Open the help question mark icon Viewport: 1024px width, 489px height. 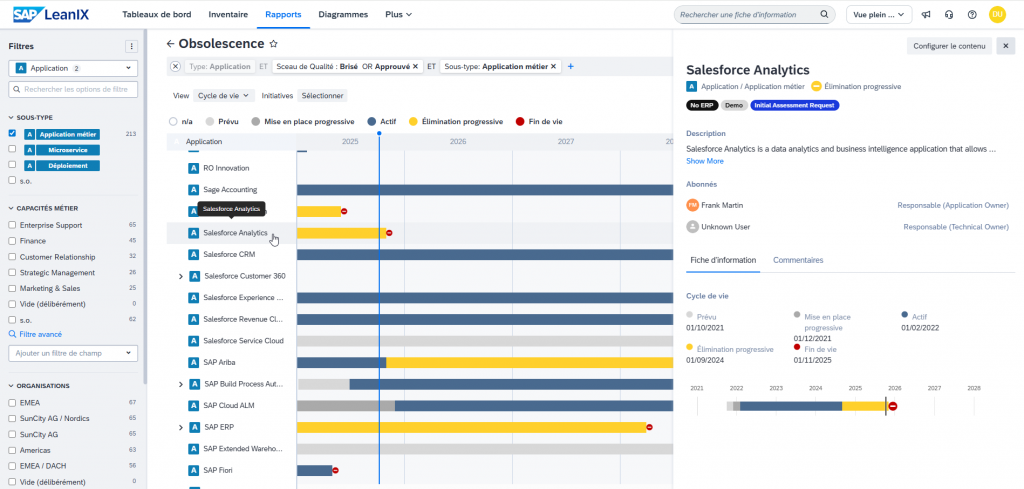tap(972, 15)
